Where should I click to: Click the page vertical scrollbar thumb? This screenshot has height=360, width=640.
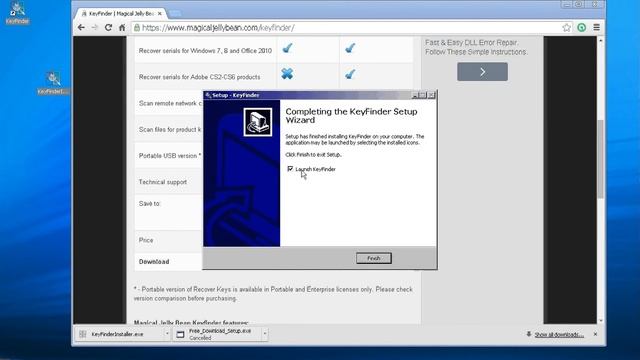click(600, 159)
